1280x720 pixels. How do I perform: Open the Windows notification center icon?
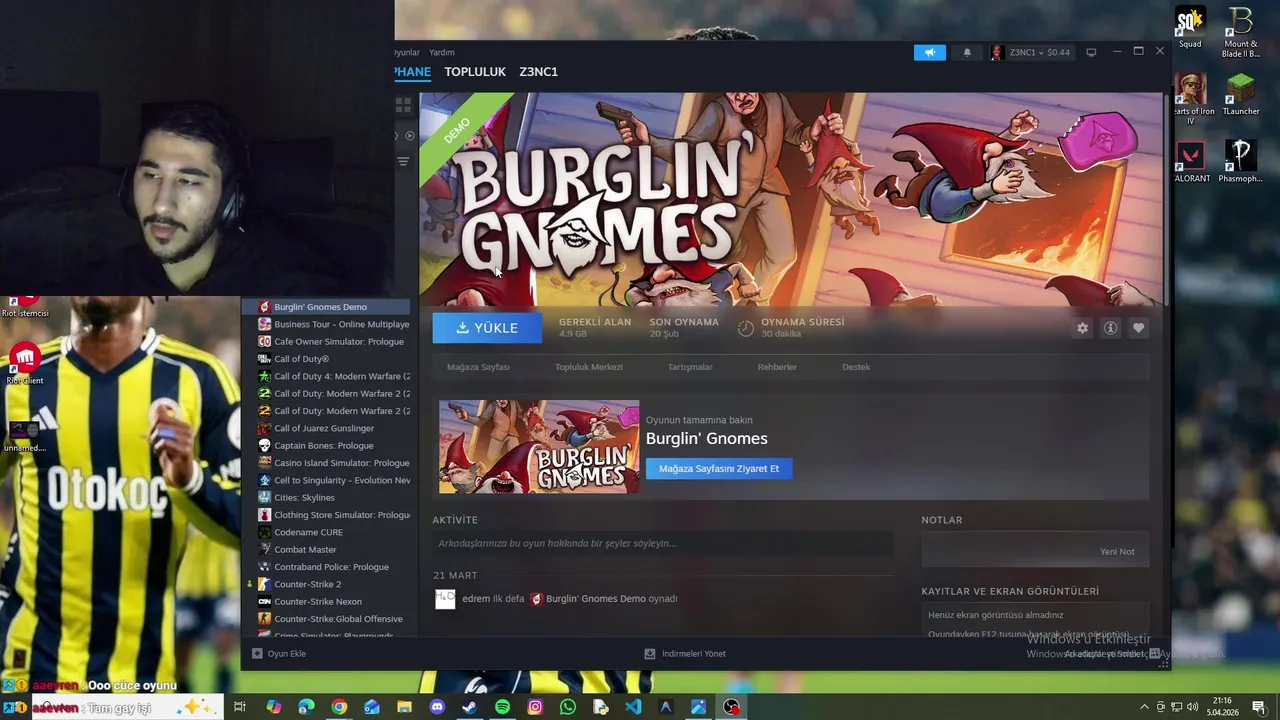click(x=1259, y=707)
